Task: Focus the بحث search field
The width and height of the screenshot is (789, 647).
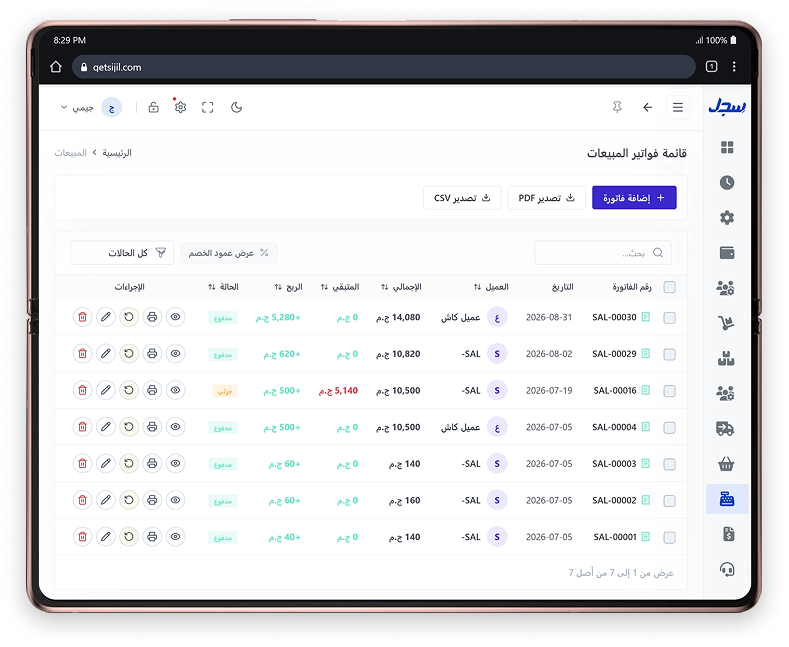Action: 603,253
